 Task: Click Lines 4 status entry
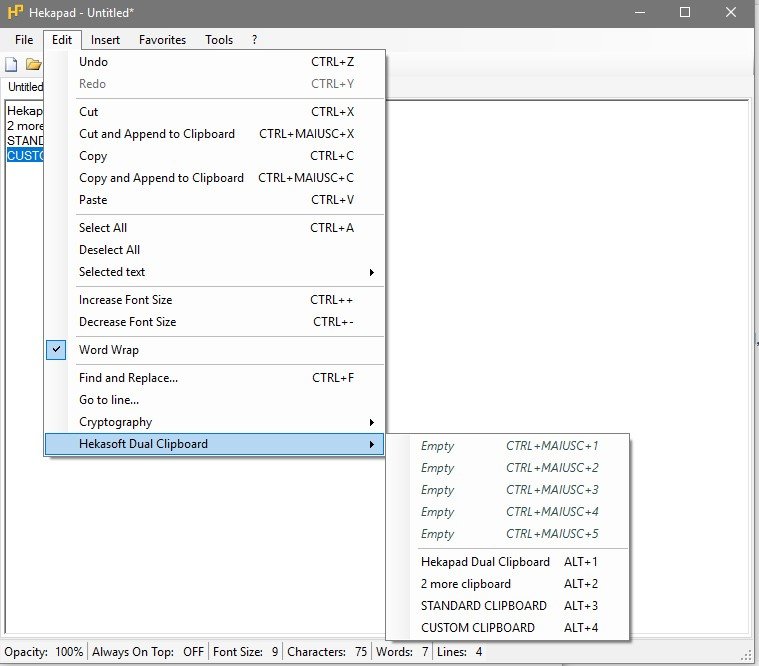tap(459, 651)
